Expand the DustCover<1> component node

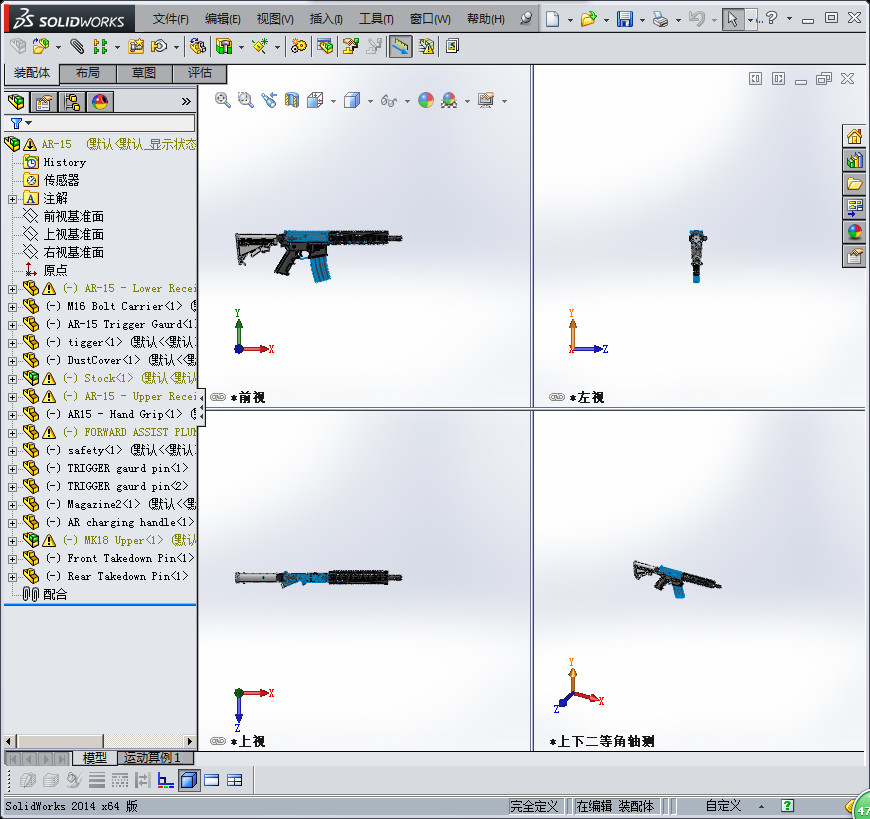point(12,361)
